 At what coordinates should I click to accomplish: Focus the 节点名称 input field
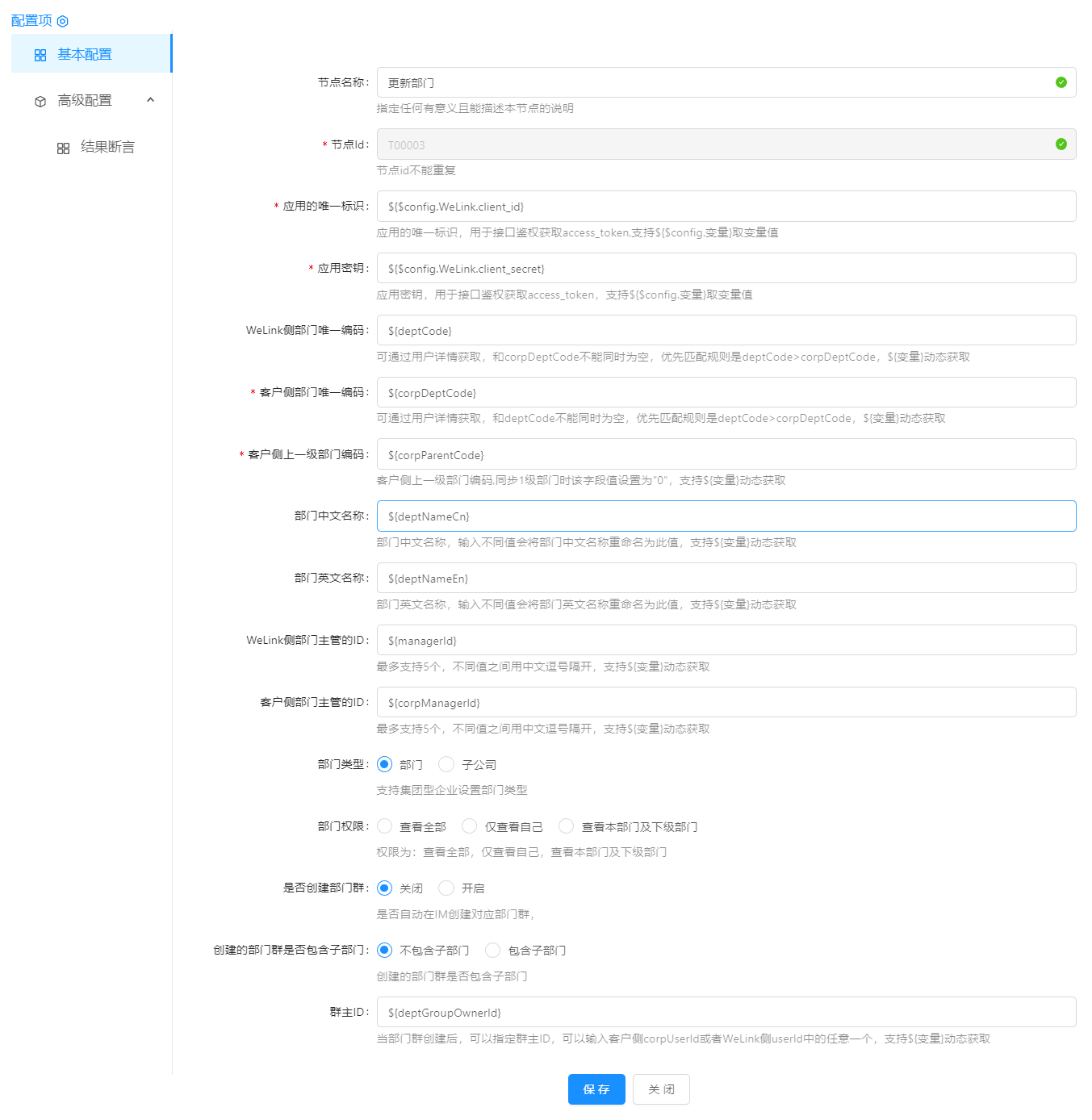click(x=714, y=83)
